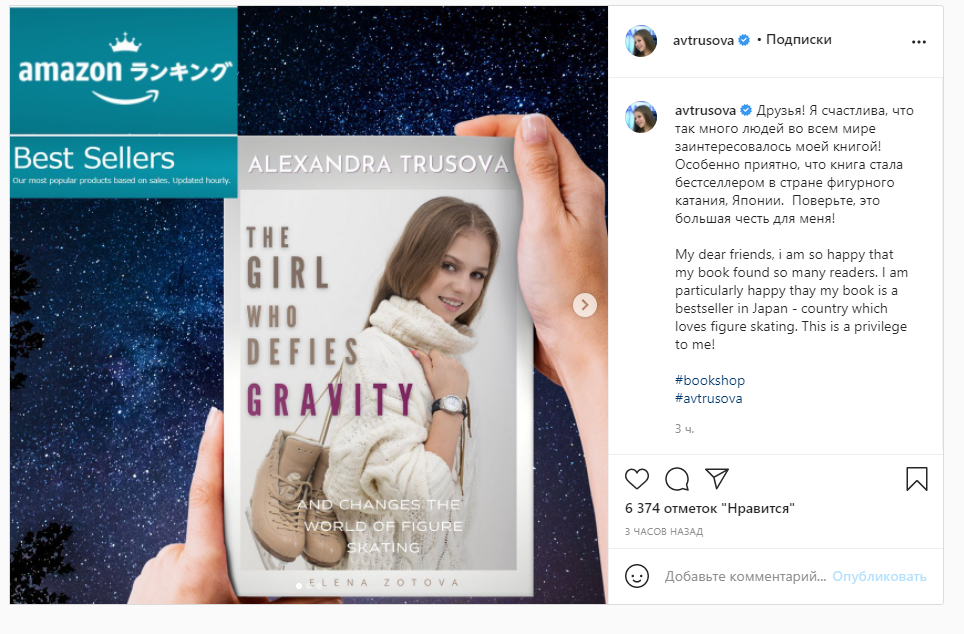Open the three-dot options menu
This screenshot has height=634, width=964.
[x=919, y=42]
